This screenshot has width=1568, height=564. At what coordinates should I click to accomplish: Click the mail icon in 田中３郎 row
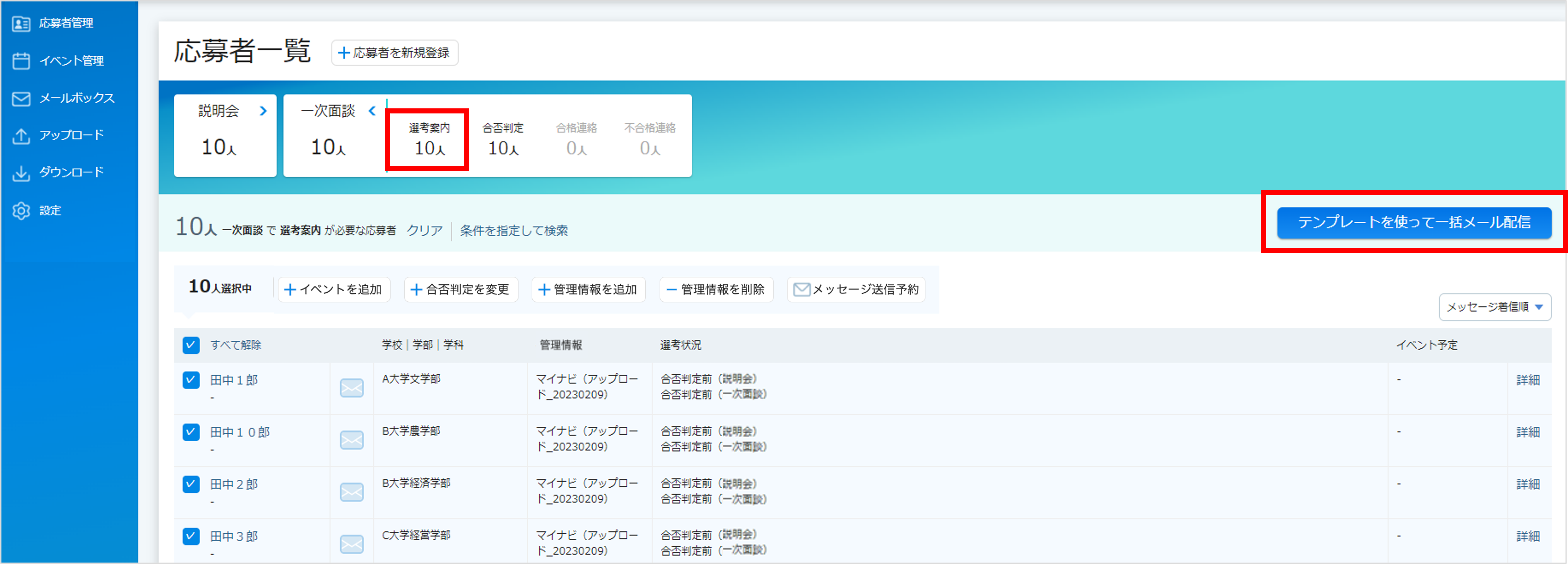pyautogui.click(x=352, y=544)
